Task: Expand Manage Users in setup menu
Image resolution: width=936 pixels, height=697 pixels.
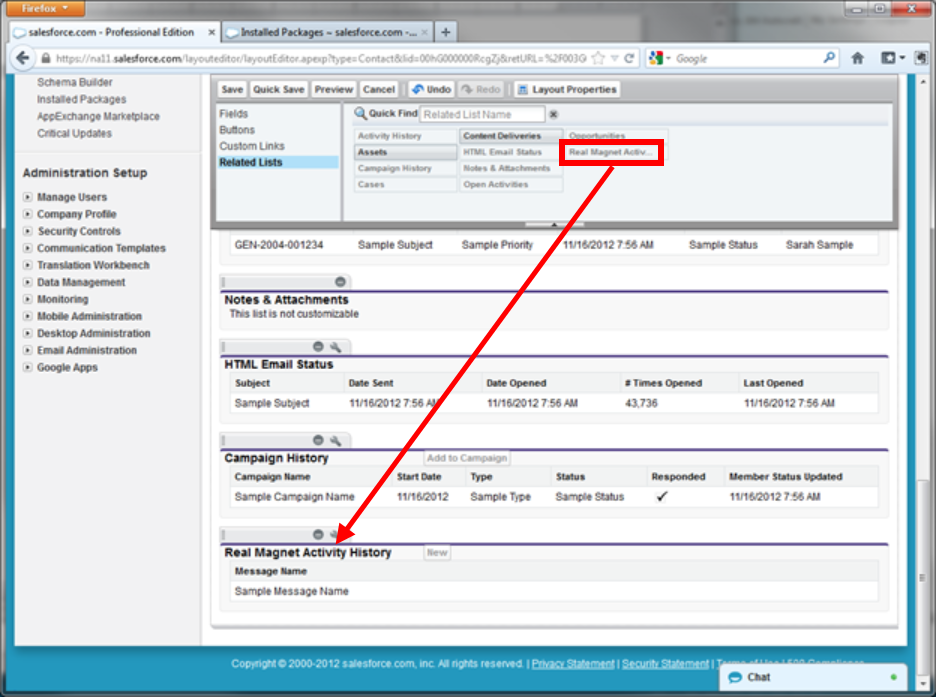Action: [27, 197]
